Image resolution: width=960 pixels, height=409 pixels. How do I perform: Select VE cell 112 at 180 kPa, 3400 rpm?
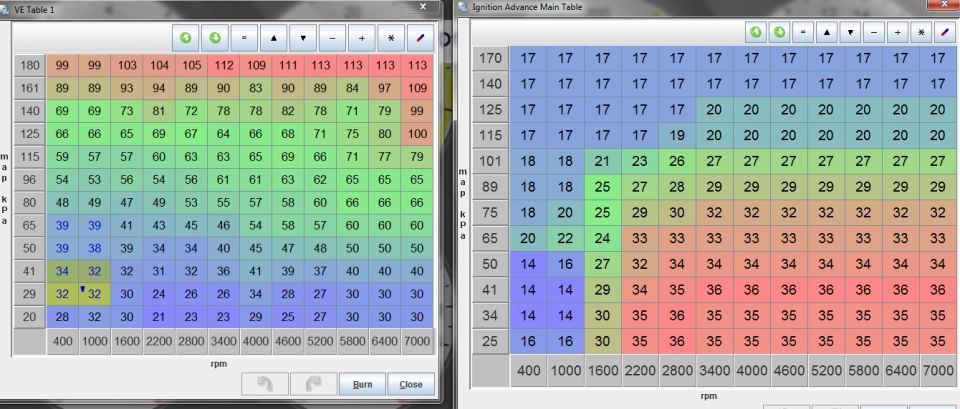coord(223,66)
